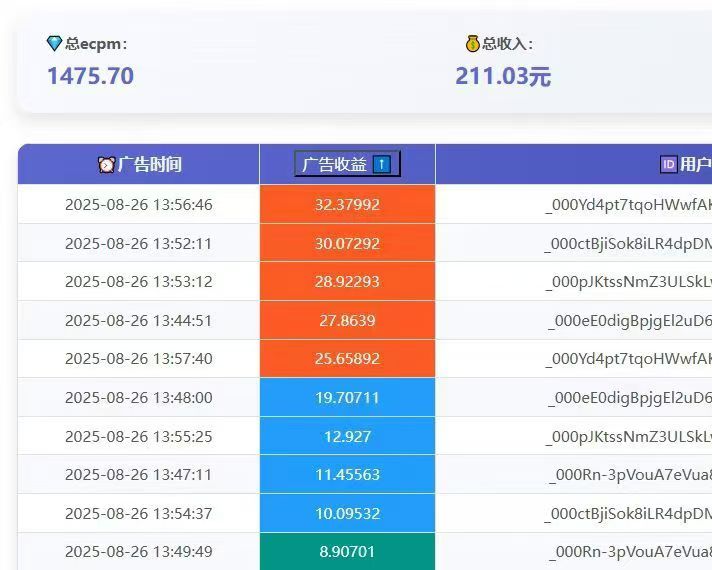Click the diamond icon beside 总ecpm
712x570 pixels.
coord(54,44)
